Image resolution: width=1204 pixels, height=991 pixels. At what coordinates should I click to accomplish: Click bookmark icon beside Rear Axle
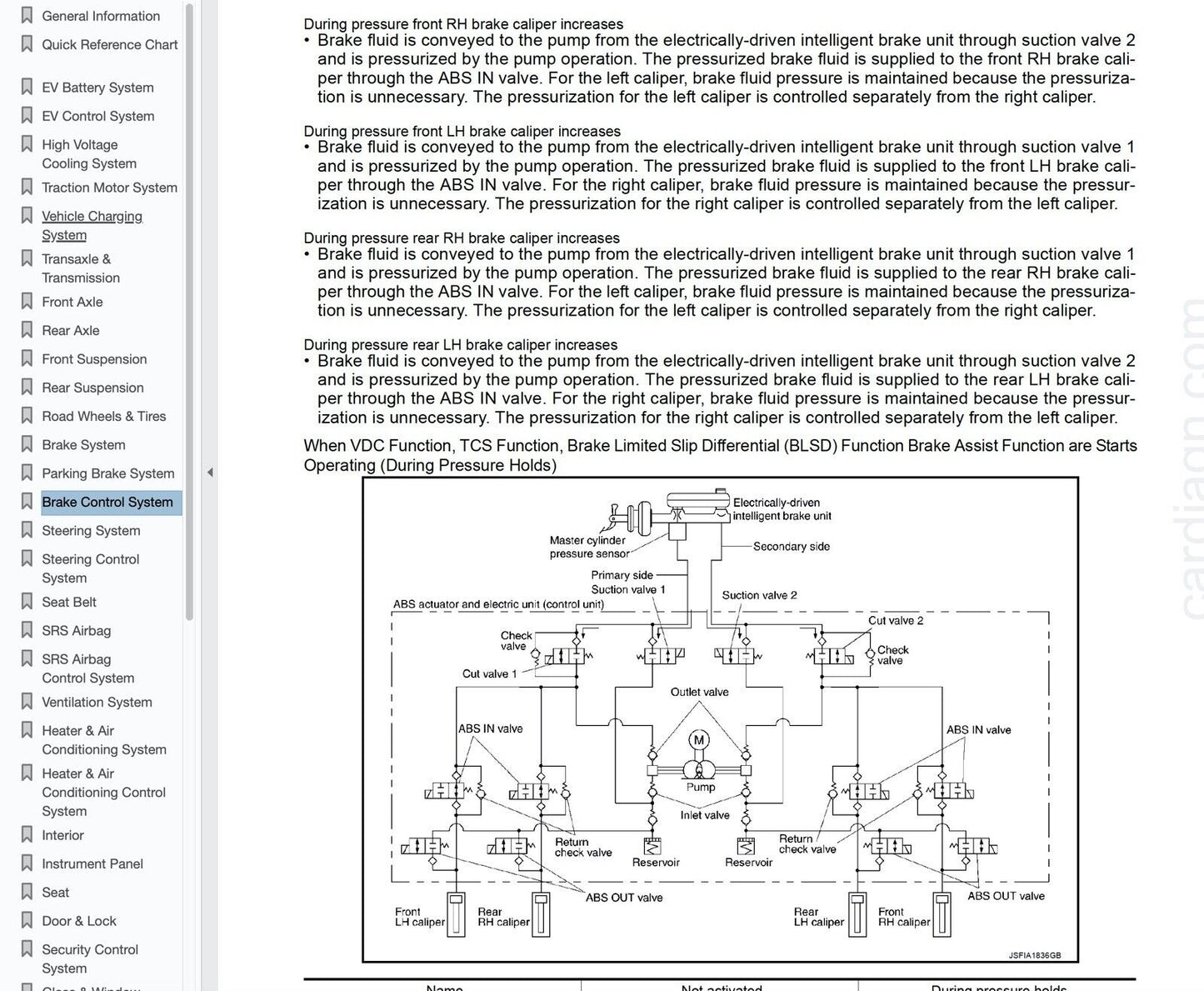coord(27,329)
